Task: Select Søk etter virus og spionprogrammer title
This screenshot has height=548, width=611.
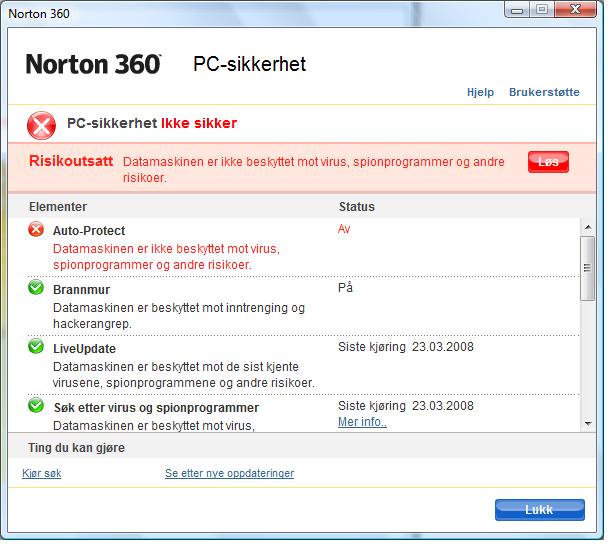Action: coord(156,408)
